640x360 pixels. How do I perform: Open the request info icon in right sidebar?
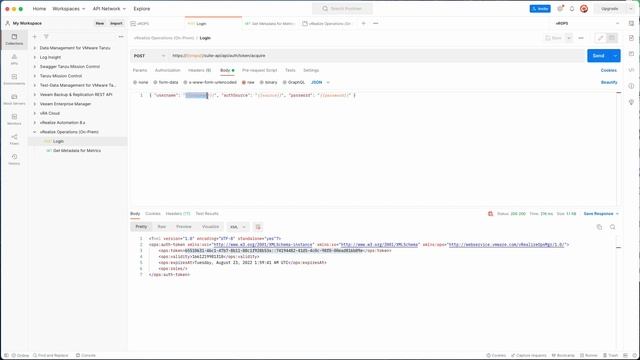[631, 86]
